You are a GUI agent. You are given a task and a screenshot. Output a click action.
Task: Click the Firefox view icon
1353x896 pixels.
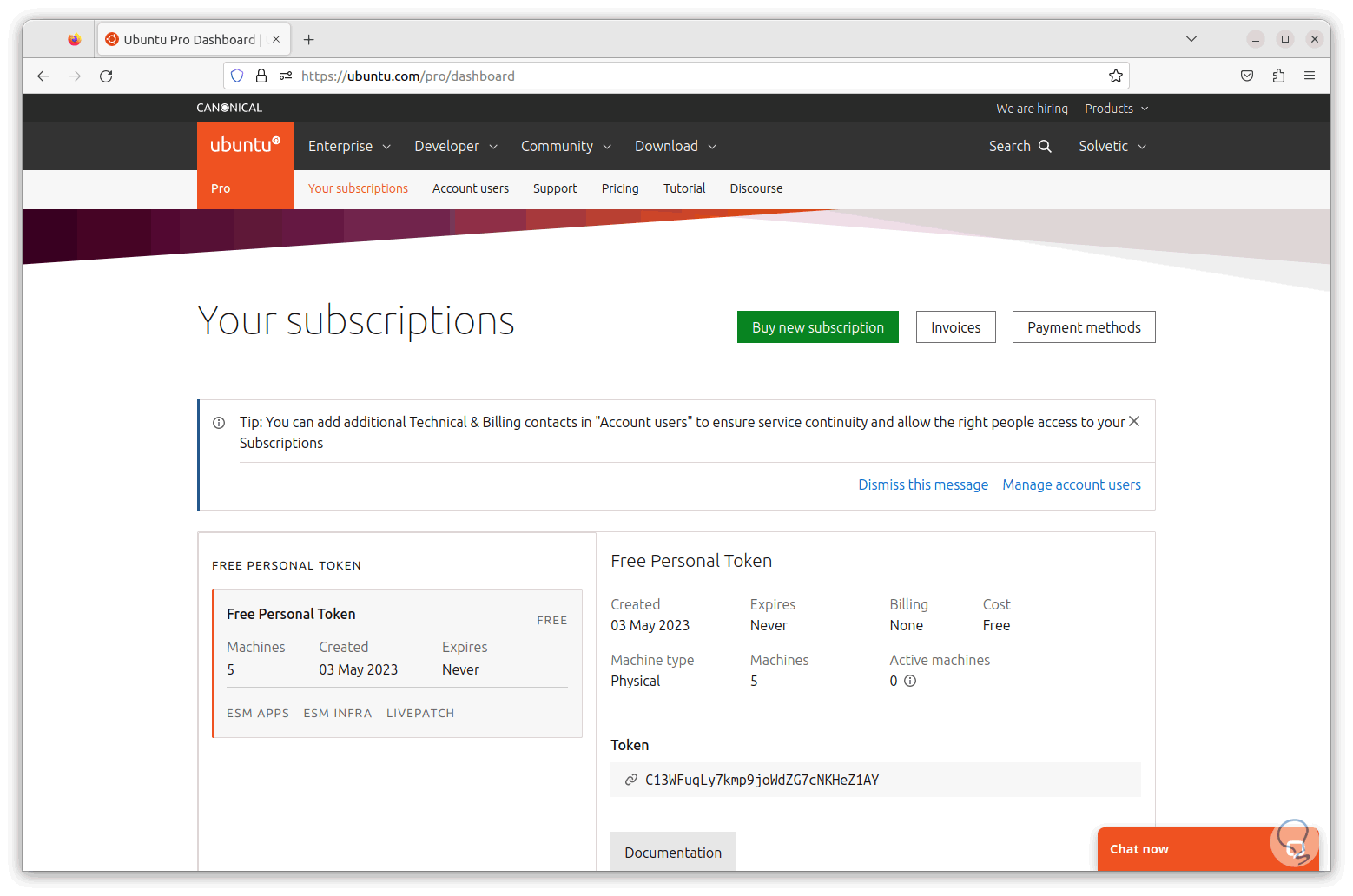click(75, 39)
